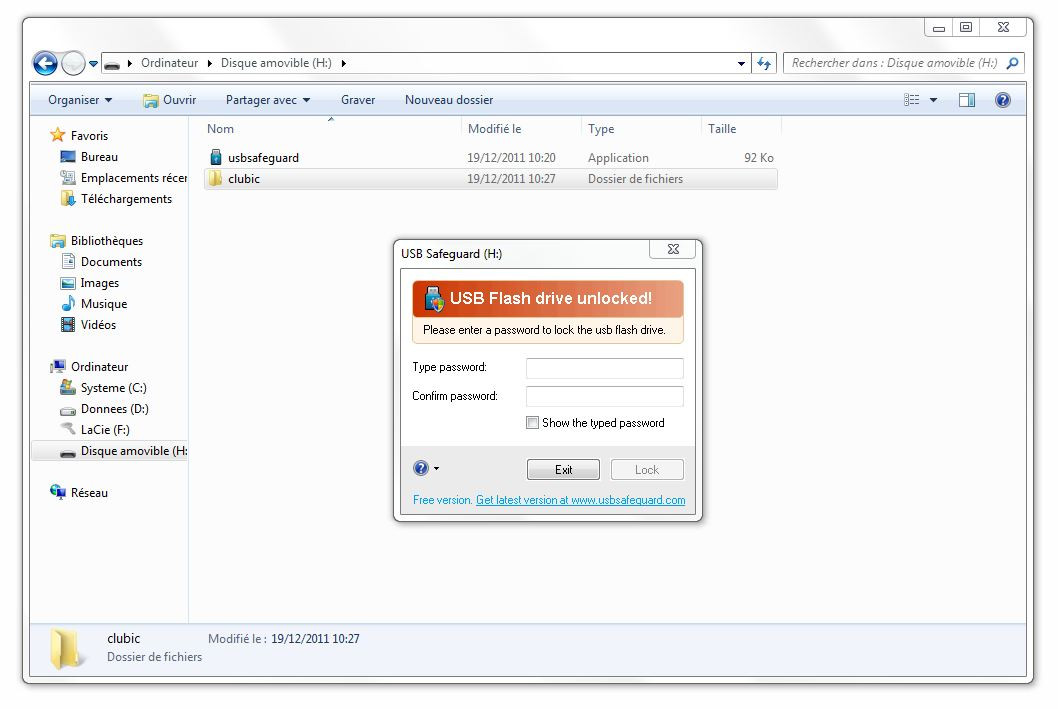Open the address bar history dropdown arrow
This screenshot has width=1058, height=709.
[741, 63]
